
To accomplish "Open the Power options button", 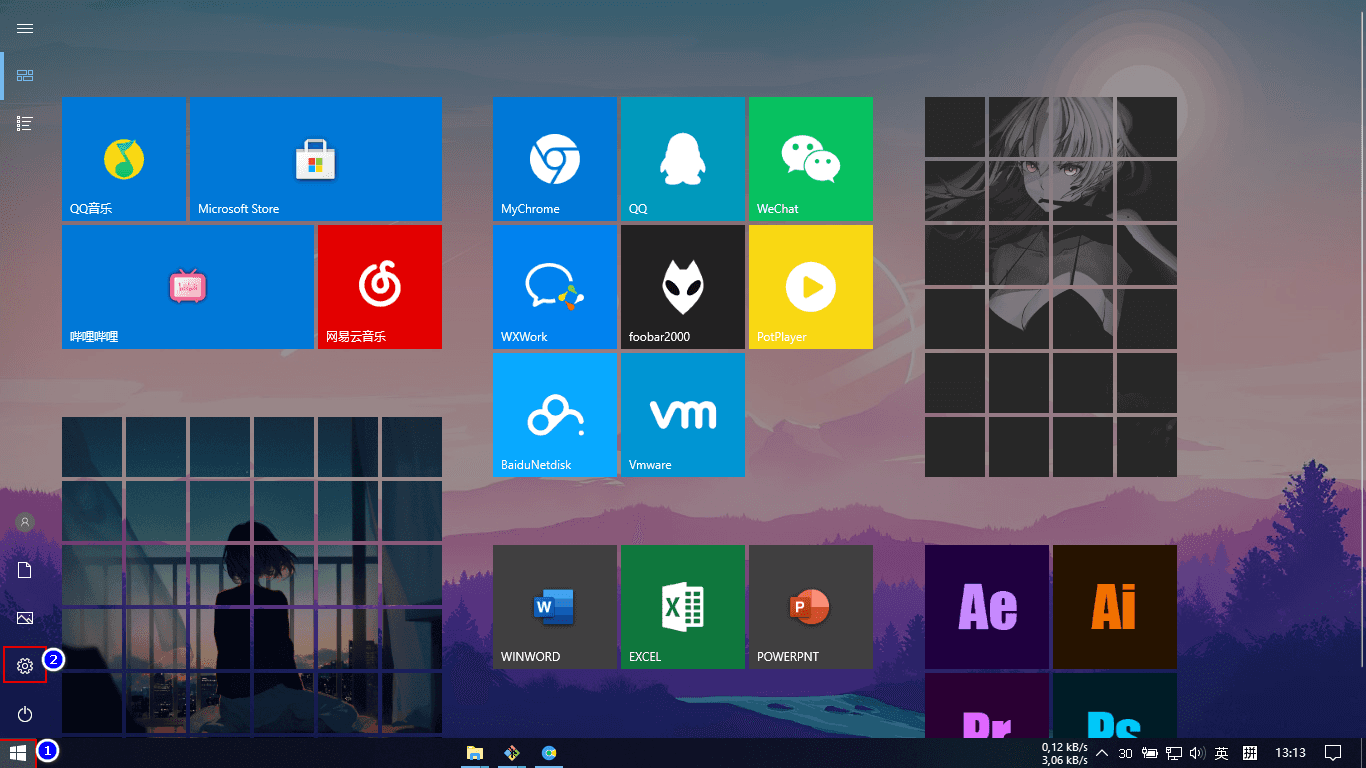I will [x=25, y=714].
